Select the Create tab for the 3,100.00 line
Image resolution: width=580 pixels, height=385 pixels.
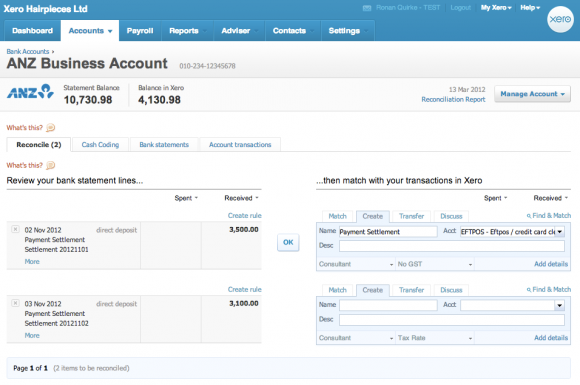coord(372,290)
